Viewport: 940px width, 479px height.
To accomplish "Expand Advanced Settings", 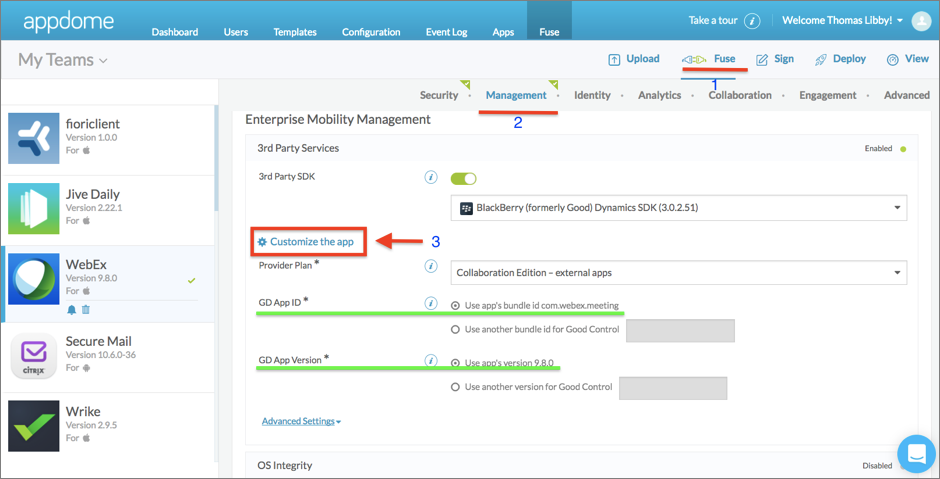I will [x=302, y=421].
